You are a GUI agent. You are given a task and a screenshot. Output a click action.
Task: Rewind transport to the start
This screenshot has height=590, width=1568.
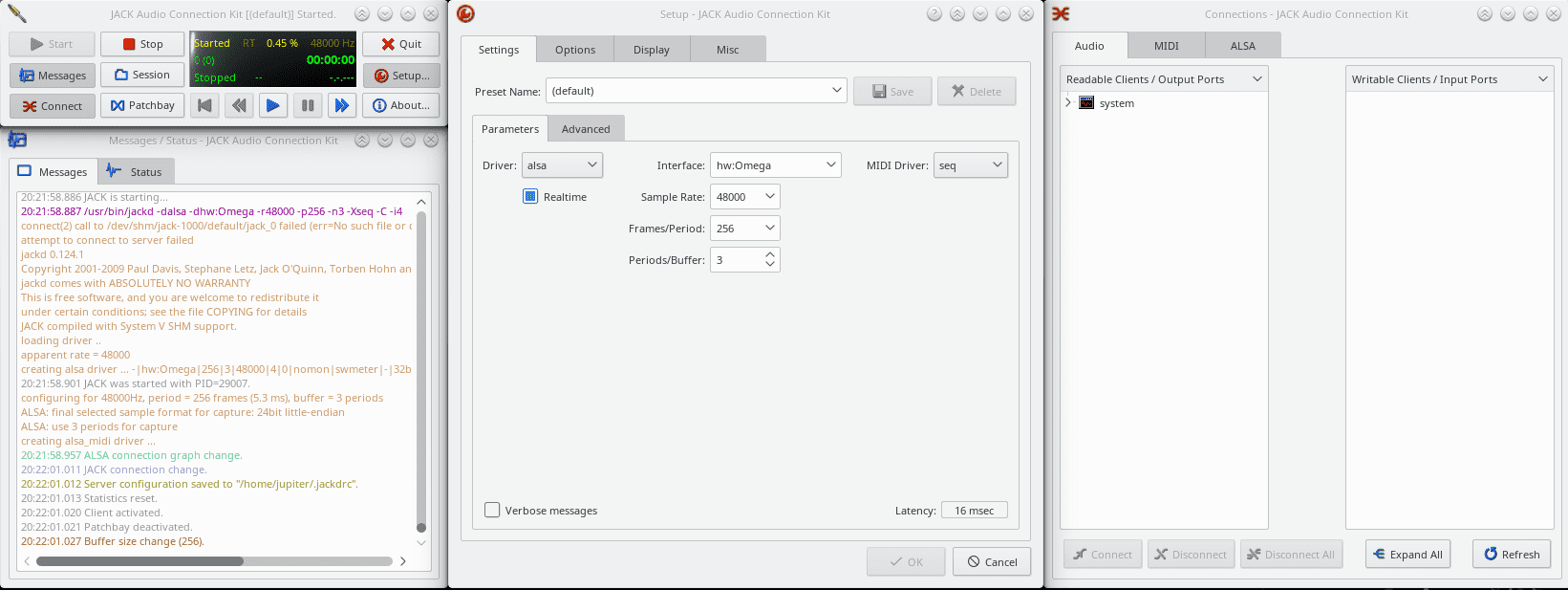(204, 105)
